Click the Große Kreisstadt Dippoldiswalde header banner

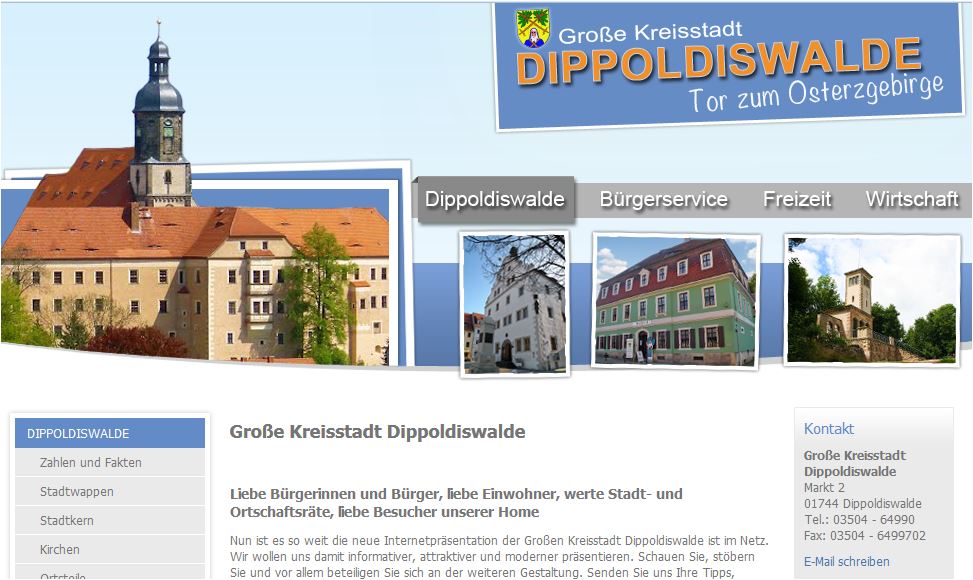coord(729,66)
